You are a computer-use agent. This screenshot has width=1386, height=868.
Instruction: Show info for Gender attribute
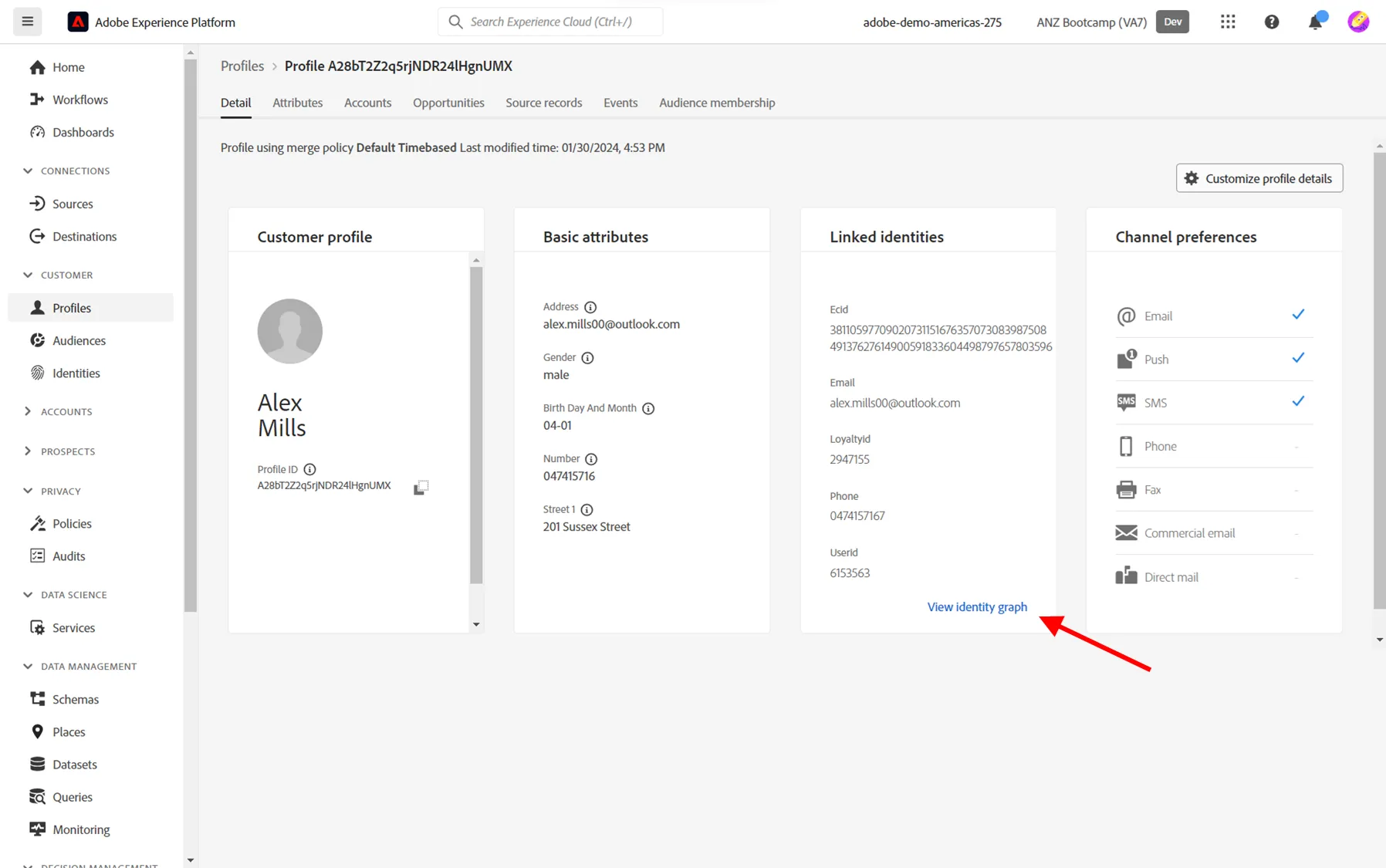click(587, 358)
